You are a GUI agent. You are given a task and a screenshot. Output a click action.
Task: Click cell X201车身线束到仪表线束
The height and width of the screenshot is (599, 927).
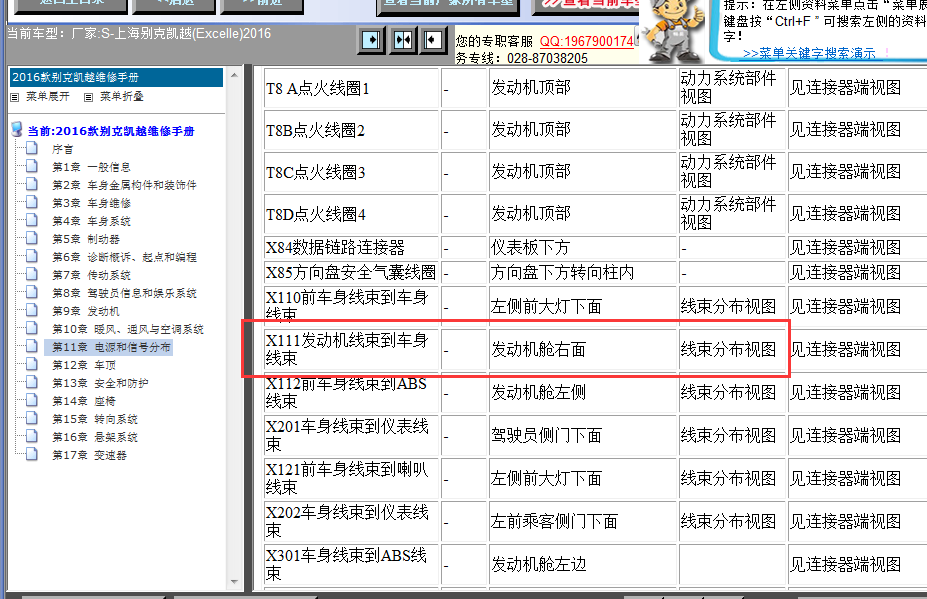[x=351, y=435]
